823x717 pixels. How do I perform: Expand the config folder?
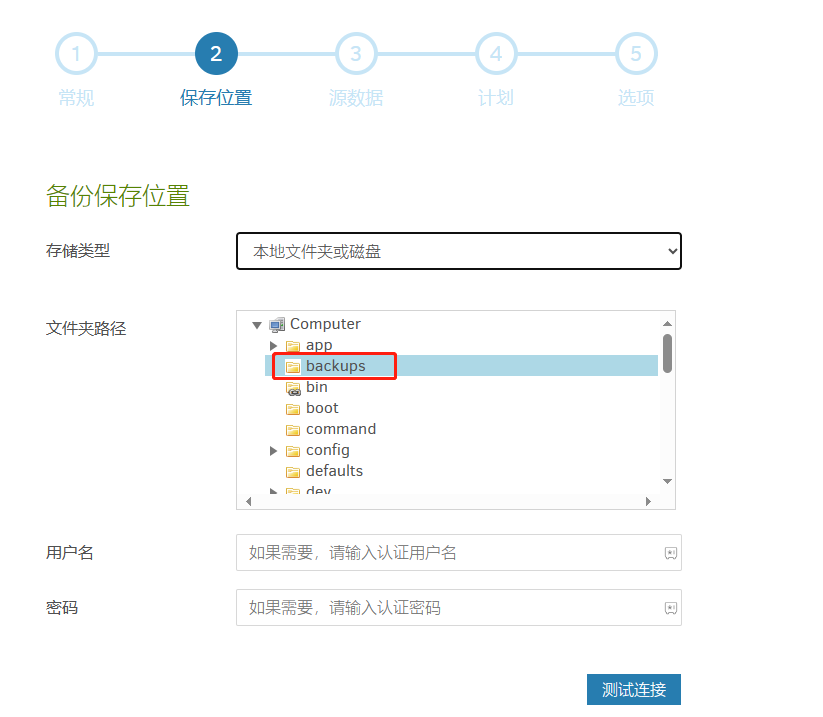click(274, 451)
